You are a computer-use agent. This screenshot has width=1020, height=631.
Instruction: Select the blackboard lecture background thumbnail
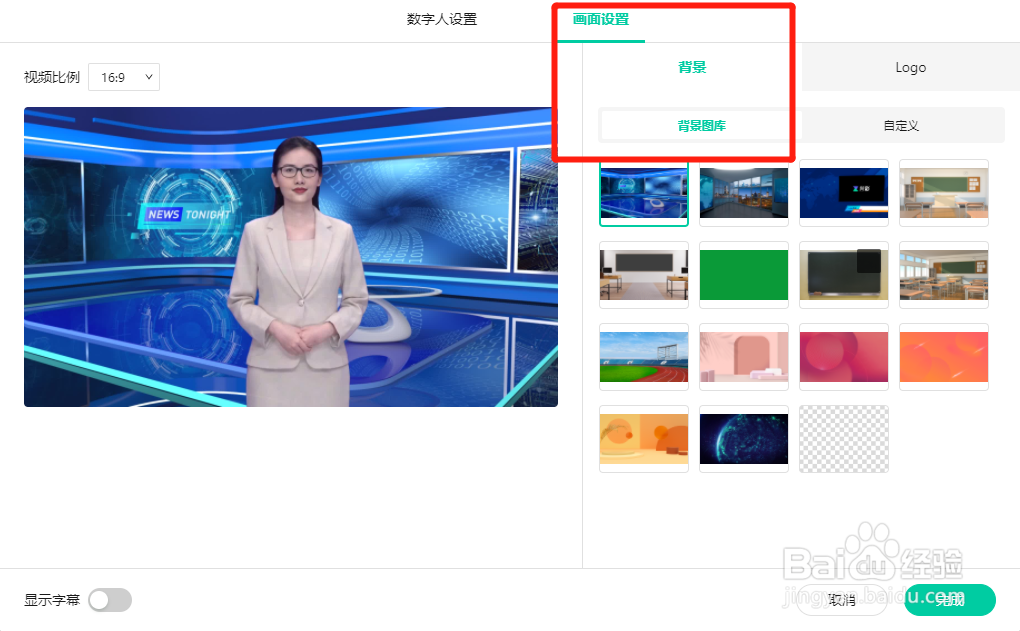pos(644,275)
